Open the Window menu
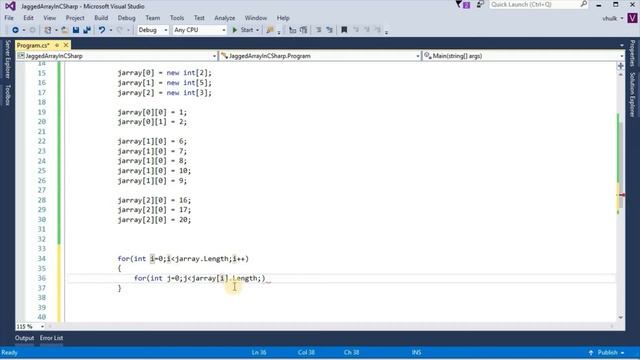640x360 pixels. (x=256, y=18)
